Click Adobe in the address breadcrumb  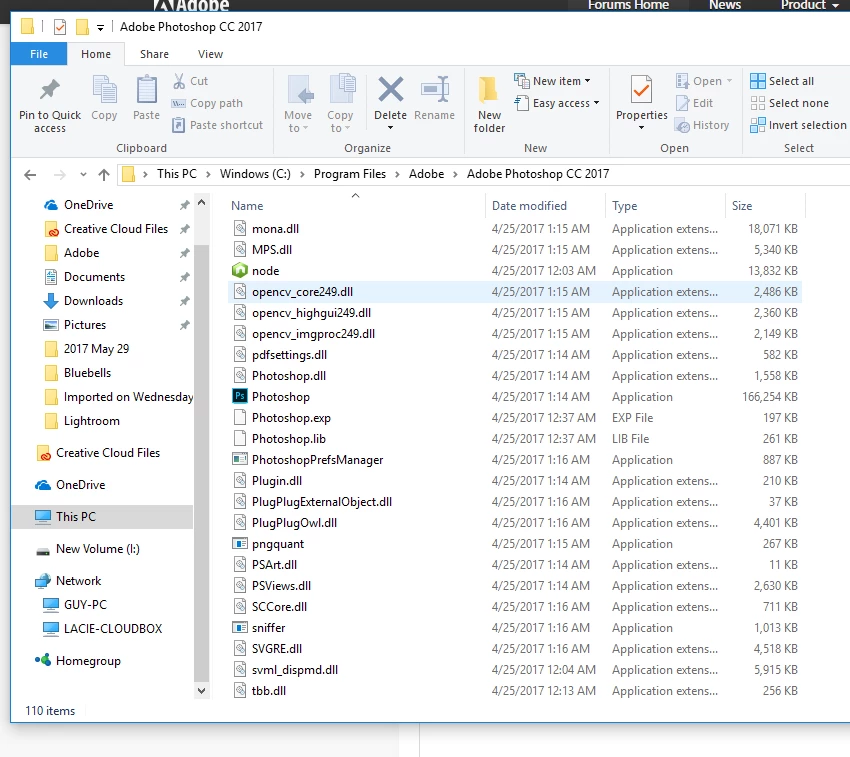pos(426,174)
